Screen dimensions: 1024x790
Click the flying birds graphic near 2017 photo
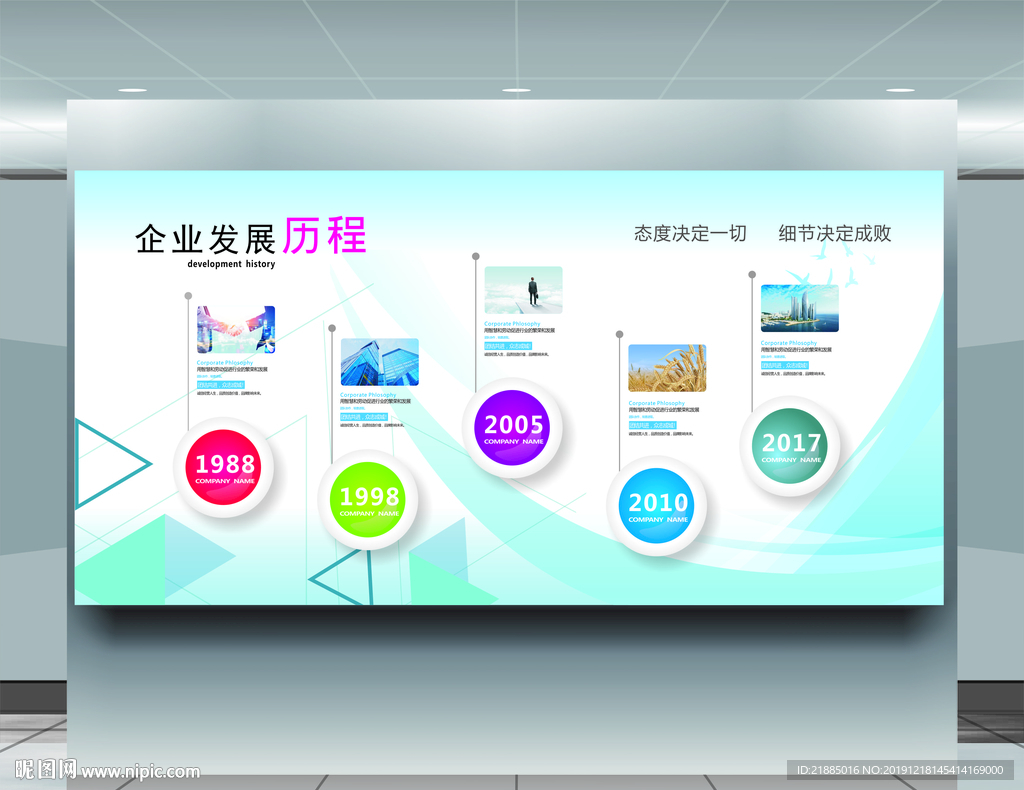point(829,266)
